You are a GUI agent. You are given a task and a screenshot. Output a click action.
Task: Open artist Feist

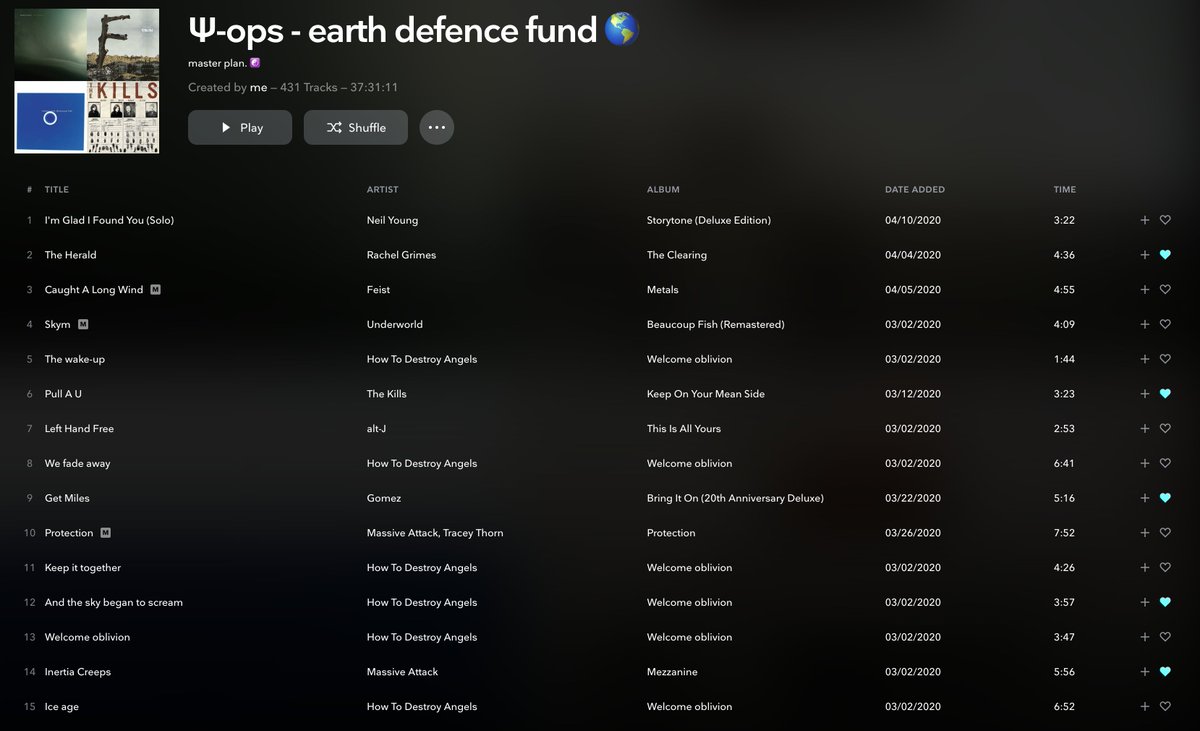379,290
